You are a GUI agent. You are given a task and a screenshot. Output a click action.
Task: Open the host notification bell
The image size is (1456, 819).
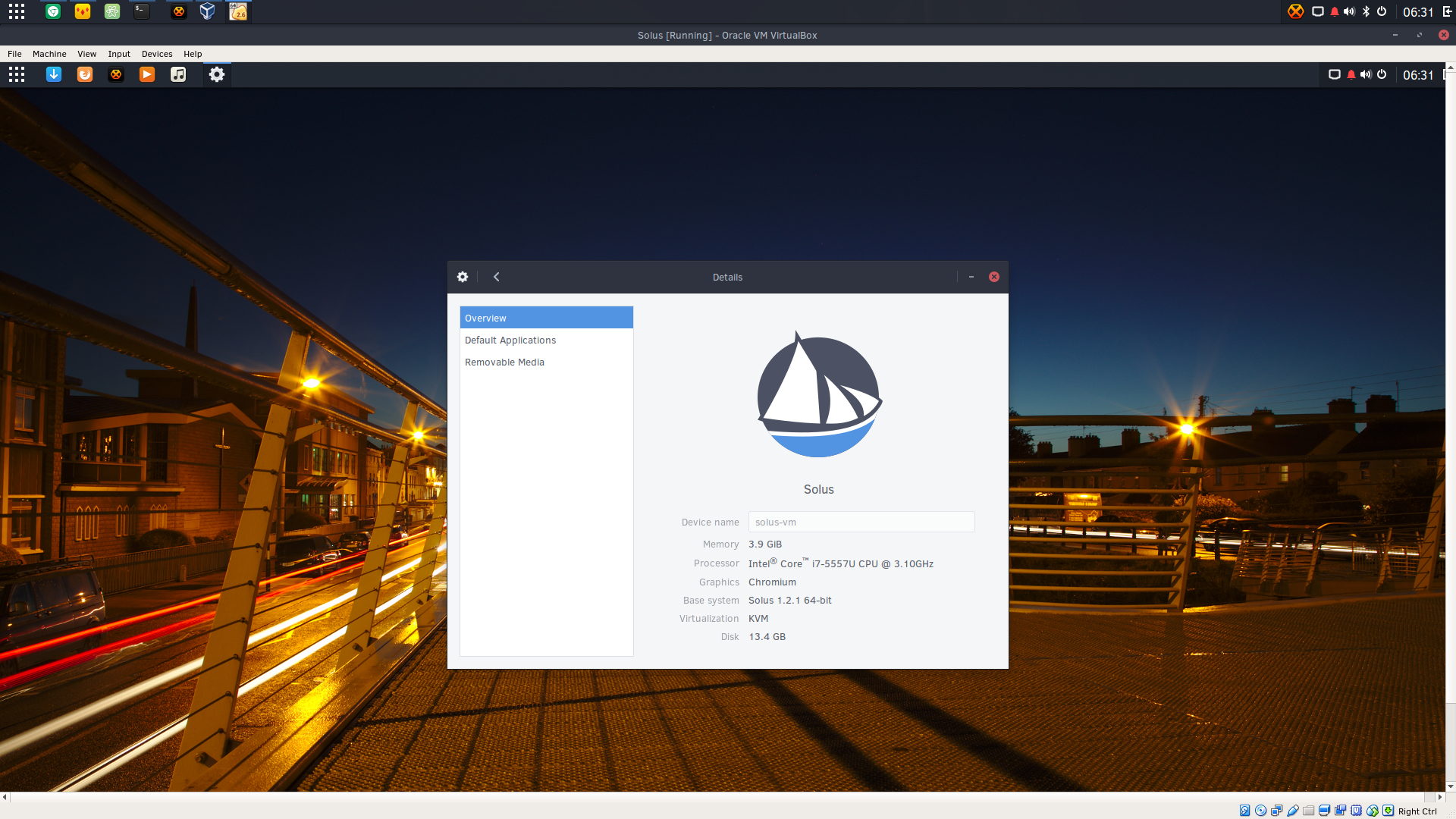tap(1335, 11)
